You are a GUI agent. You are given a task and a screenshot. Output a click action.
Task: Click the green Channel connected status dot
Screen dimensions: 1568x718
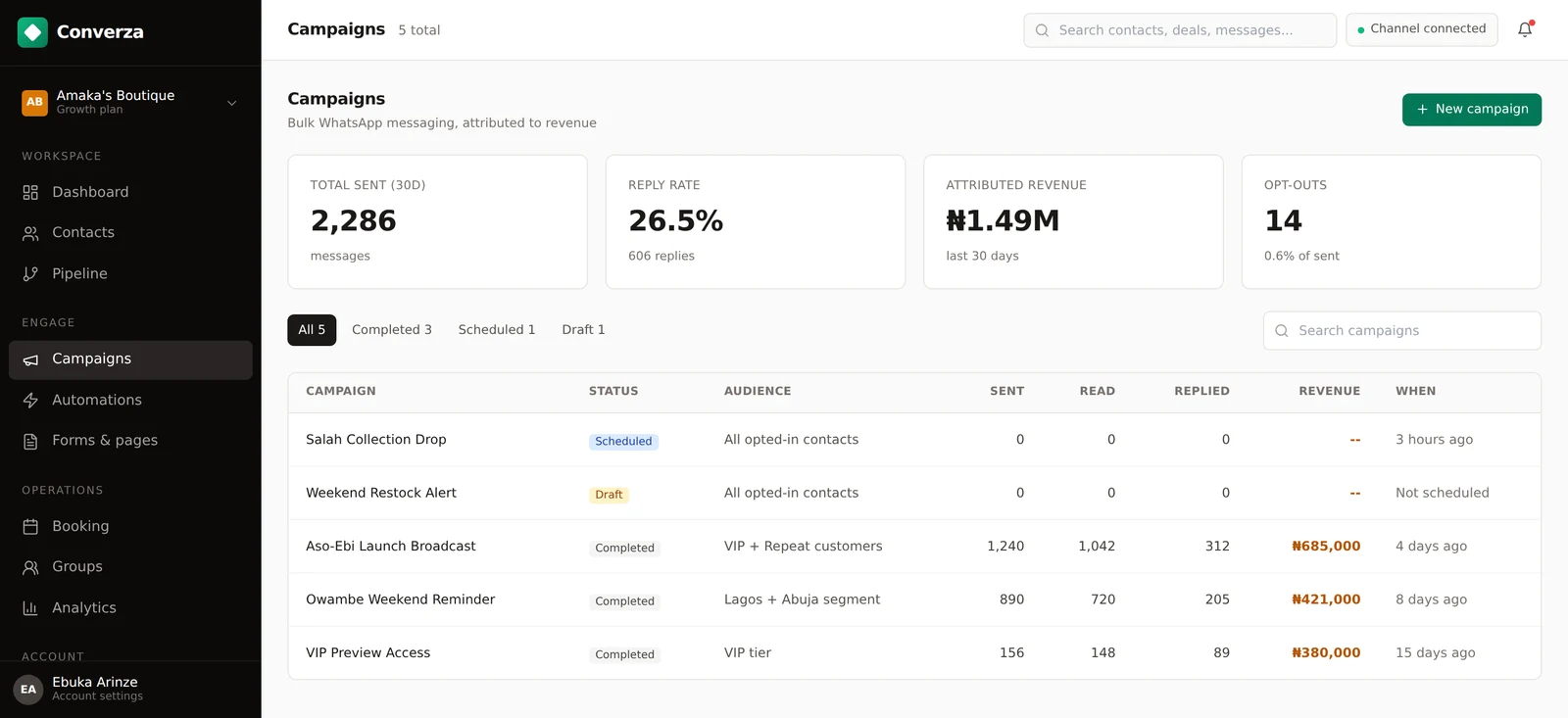(x=1360, y=30)
